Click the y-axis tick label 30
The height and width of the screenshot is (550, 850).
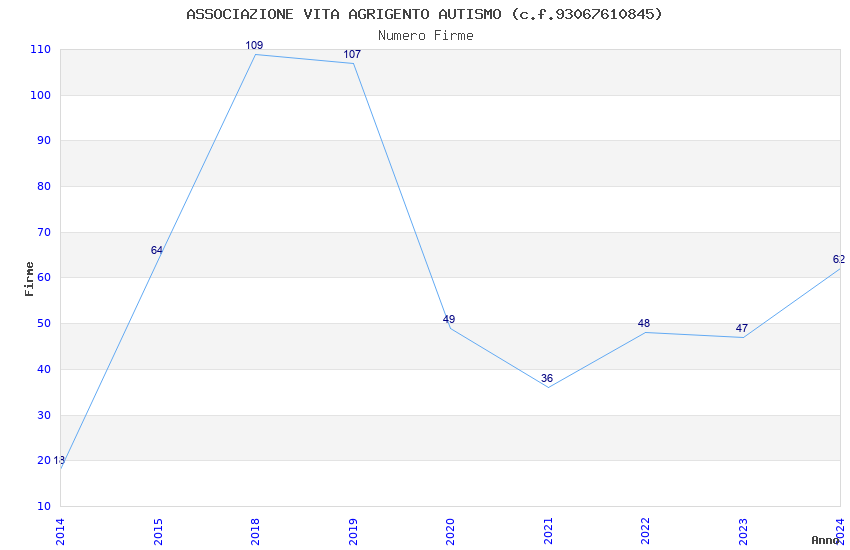44,416
